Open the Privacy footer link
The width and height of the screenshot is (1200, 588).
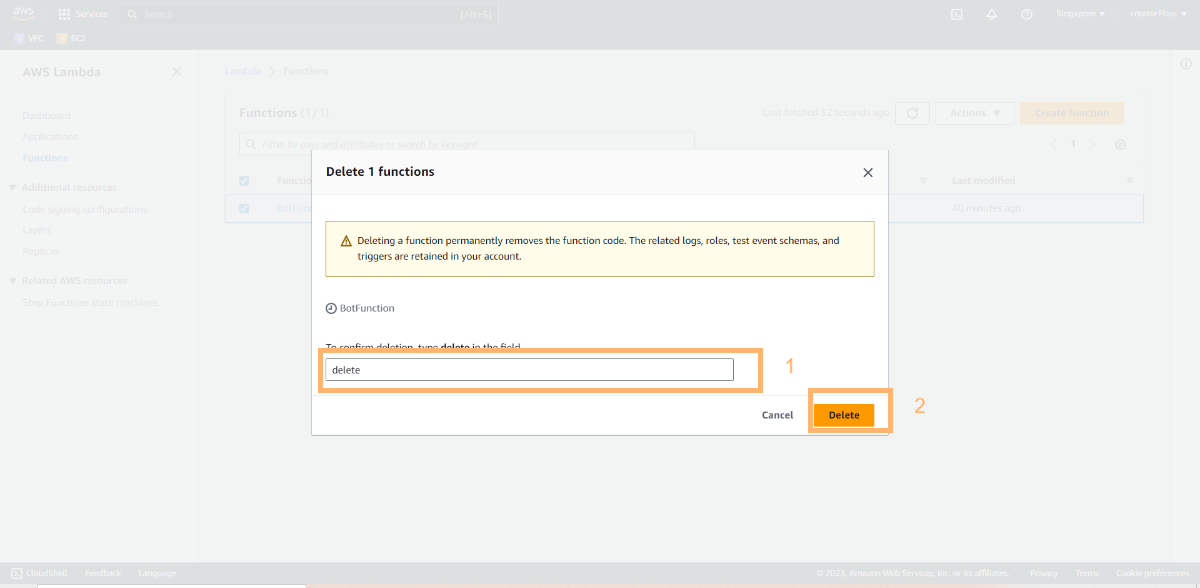click(x=1043, y=573)
